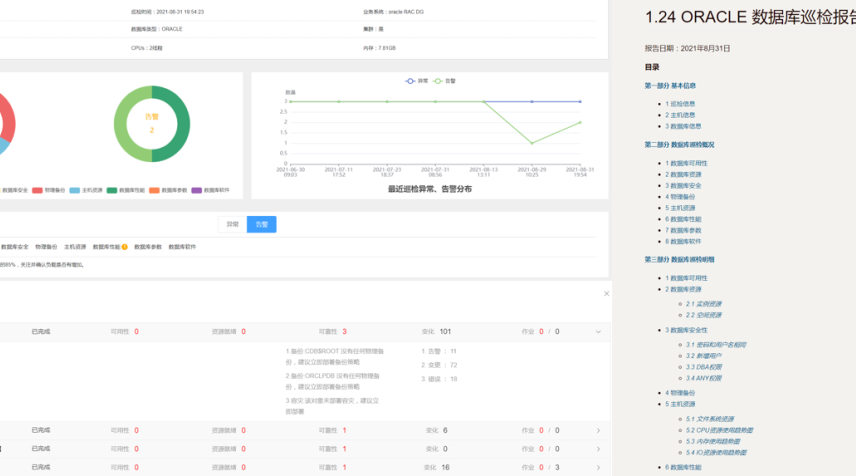Jump to 3.3 DBA权限 section link
This screenshot has height=476, width=856.
(703, 367)
